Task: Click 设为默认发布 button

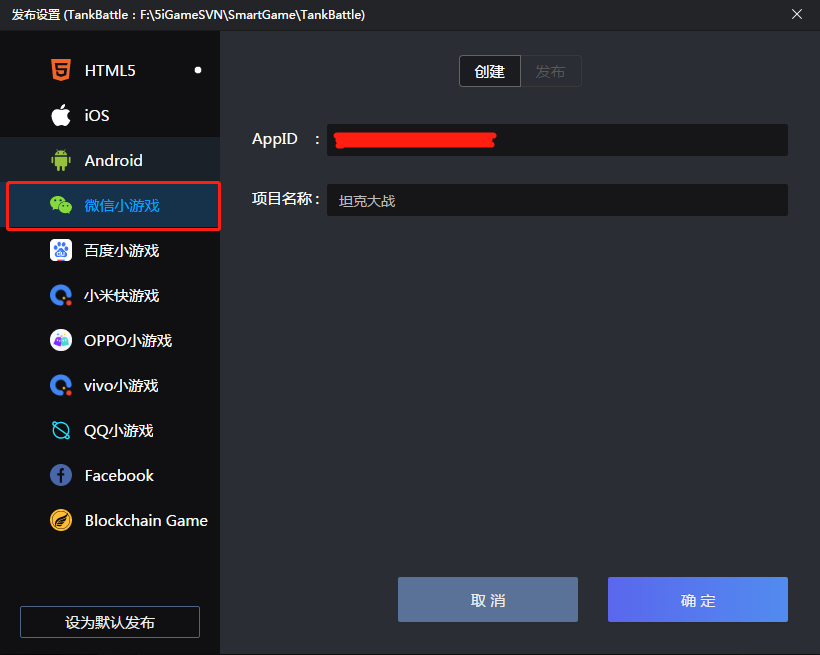Action: 110,622
